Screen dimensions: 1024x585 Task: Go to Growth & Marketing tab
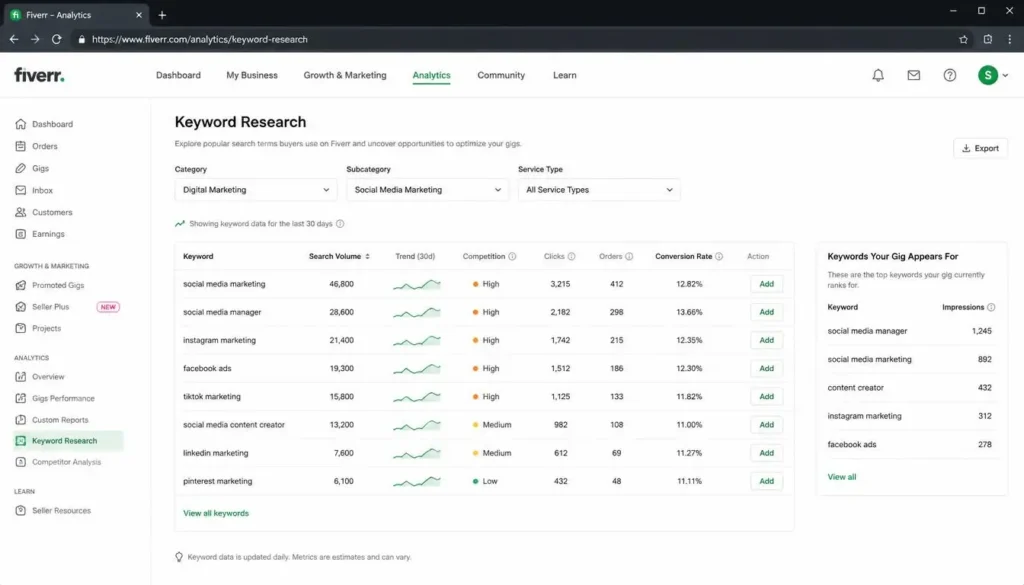345,75
